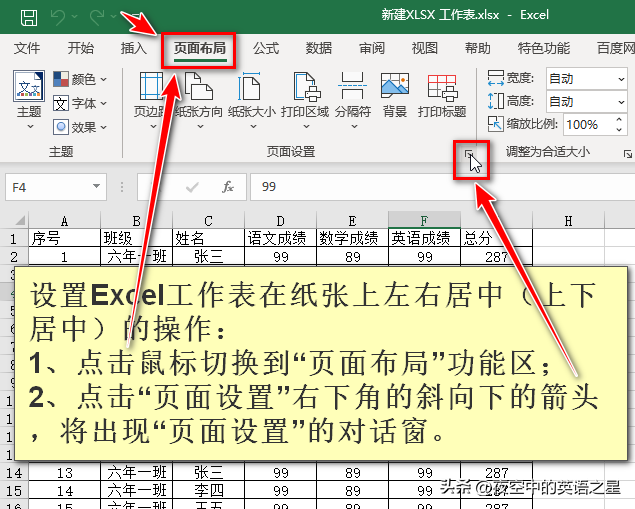Click the 缩放比例 100% input box
Viewport: 635px width, 509px height.
coord(587,124)
